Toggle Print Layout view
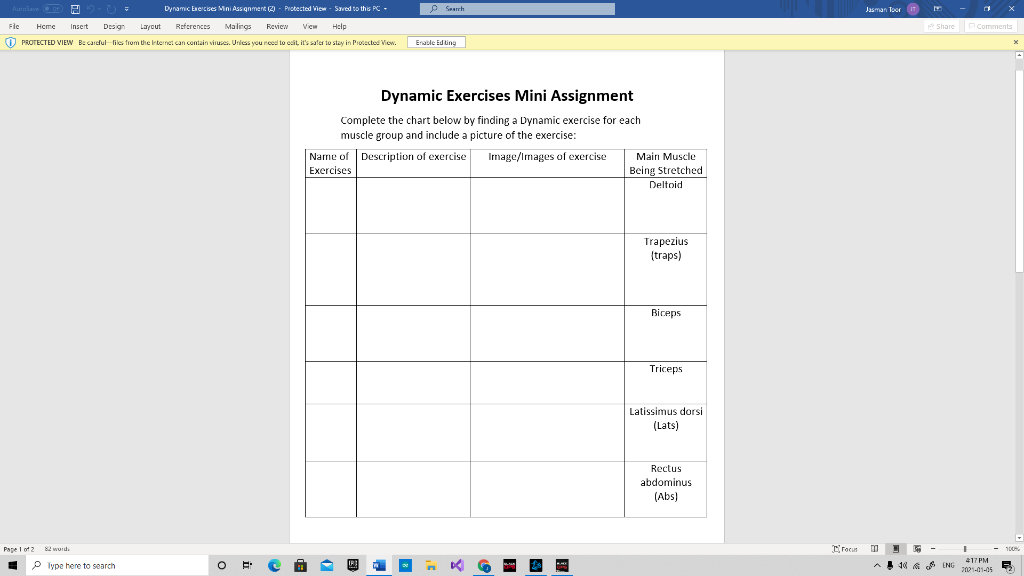Screen dimensions: 1024x576 pos(896,548)
